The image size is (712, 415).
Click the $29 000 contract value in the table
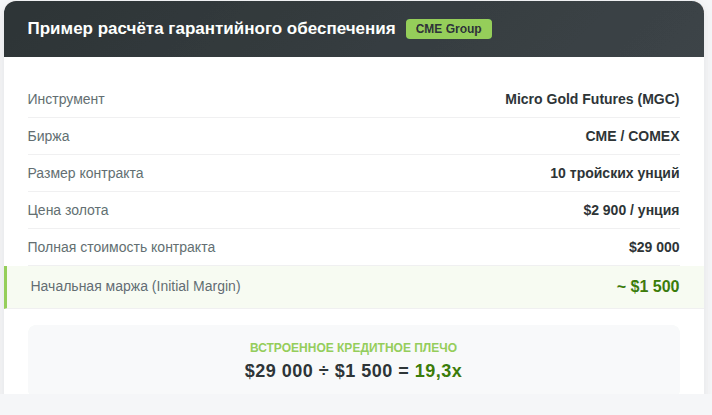(654, 247)
